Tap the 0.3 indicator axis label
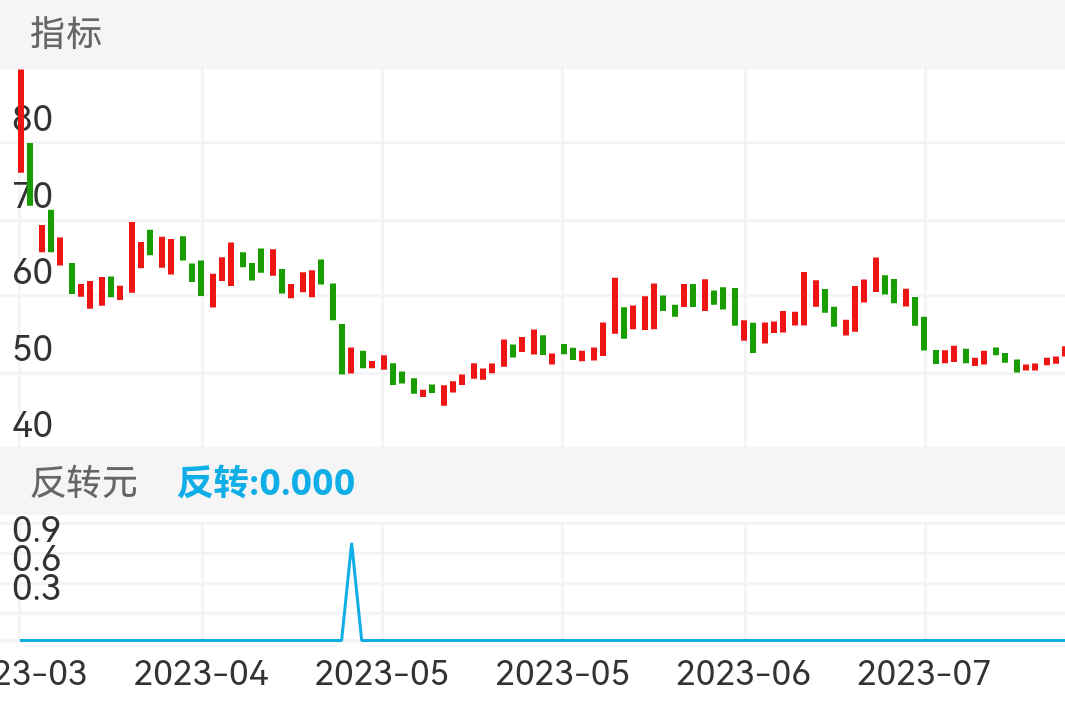This screenshot has height=708, width=1065. (x=36, y=588)
